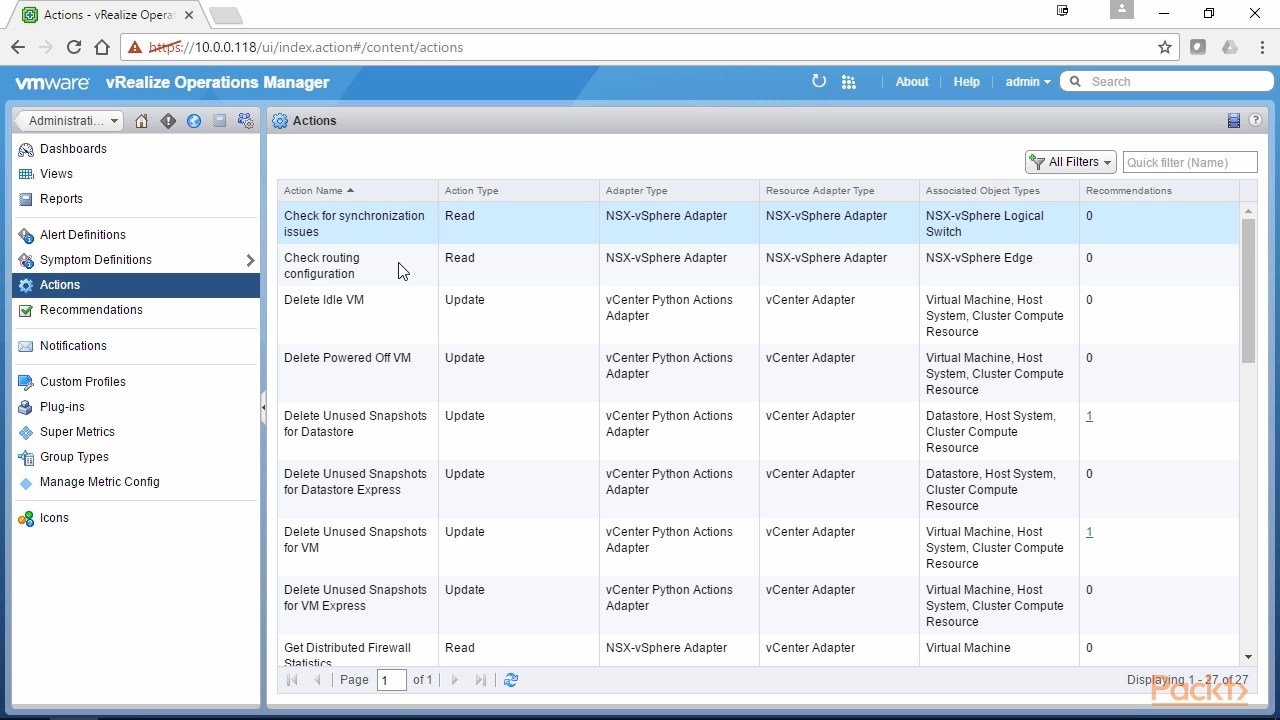The image size is (1280, 720).
Task: Click the page number input field
Action: (392, 680)
